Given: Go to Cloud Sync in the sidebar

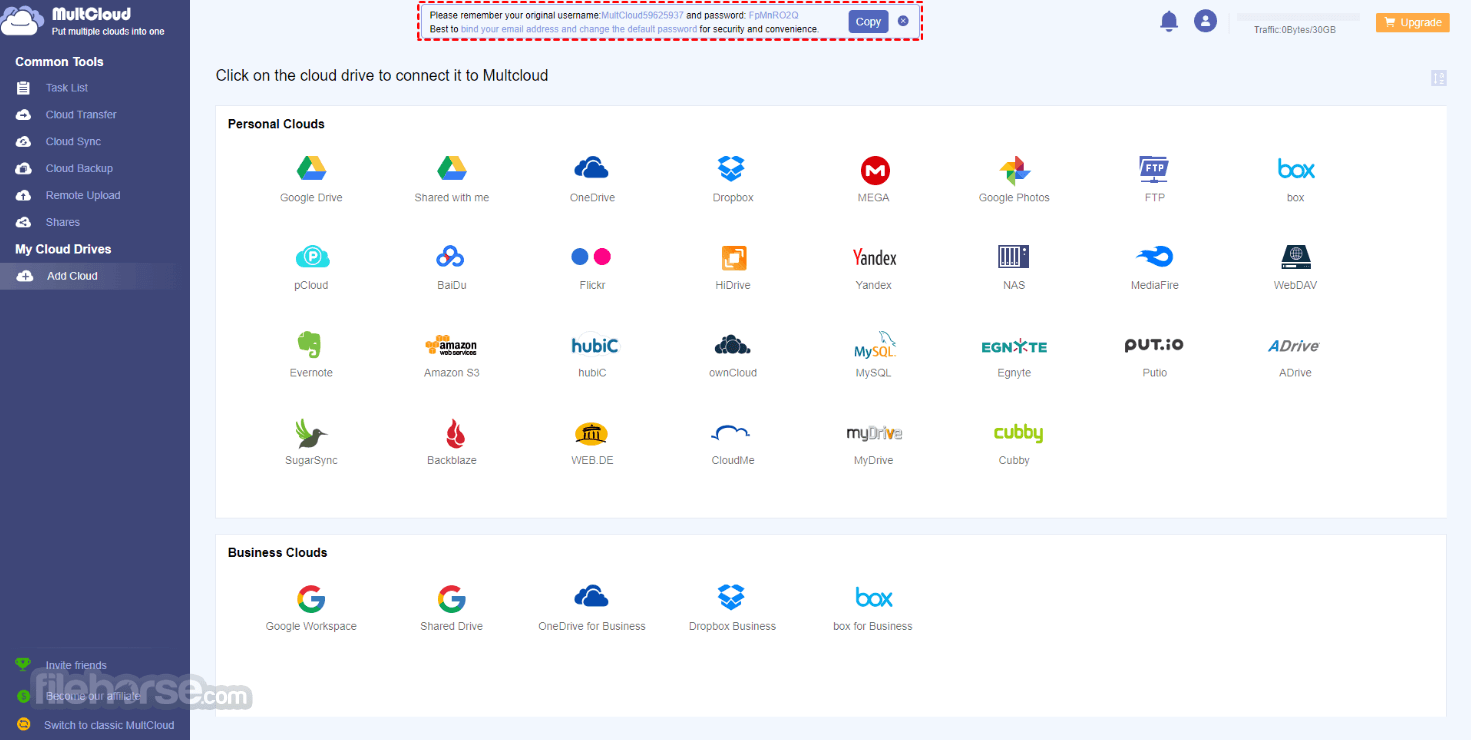Looking at the screenshot, I should (x=73, y=142).
